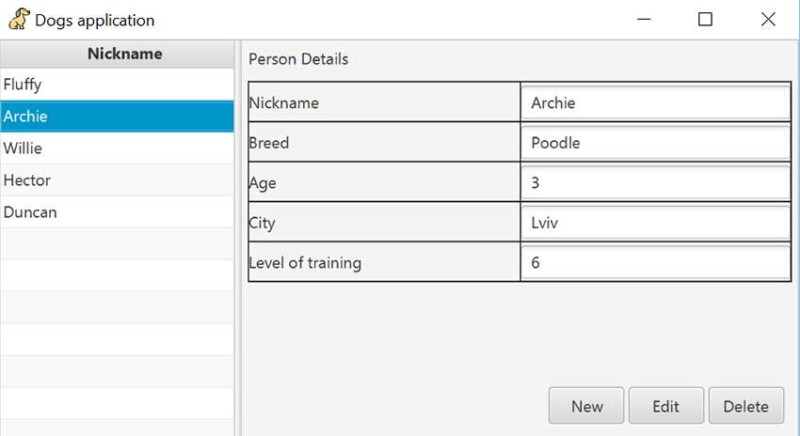The image size is (800, 436).
Task: Select Willie in the nickname list
Action: click(x=117, y=148)
